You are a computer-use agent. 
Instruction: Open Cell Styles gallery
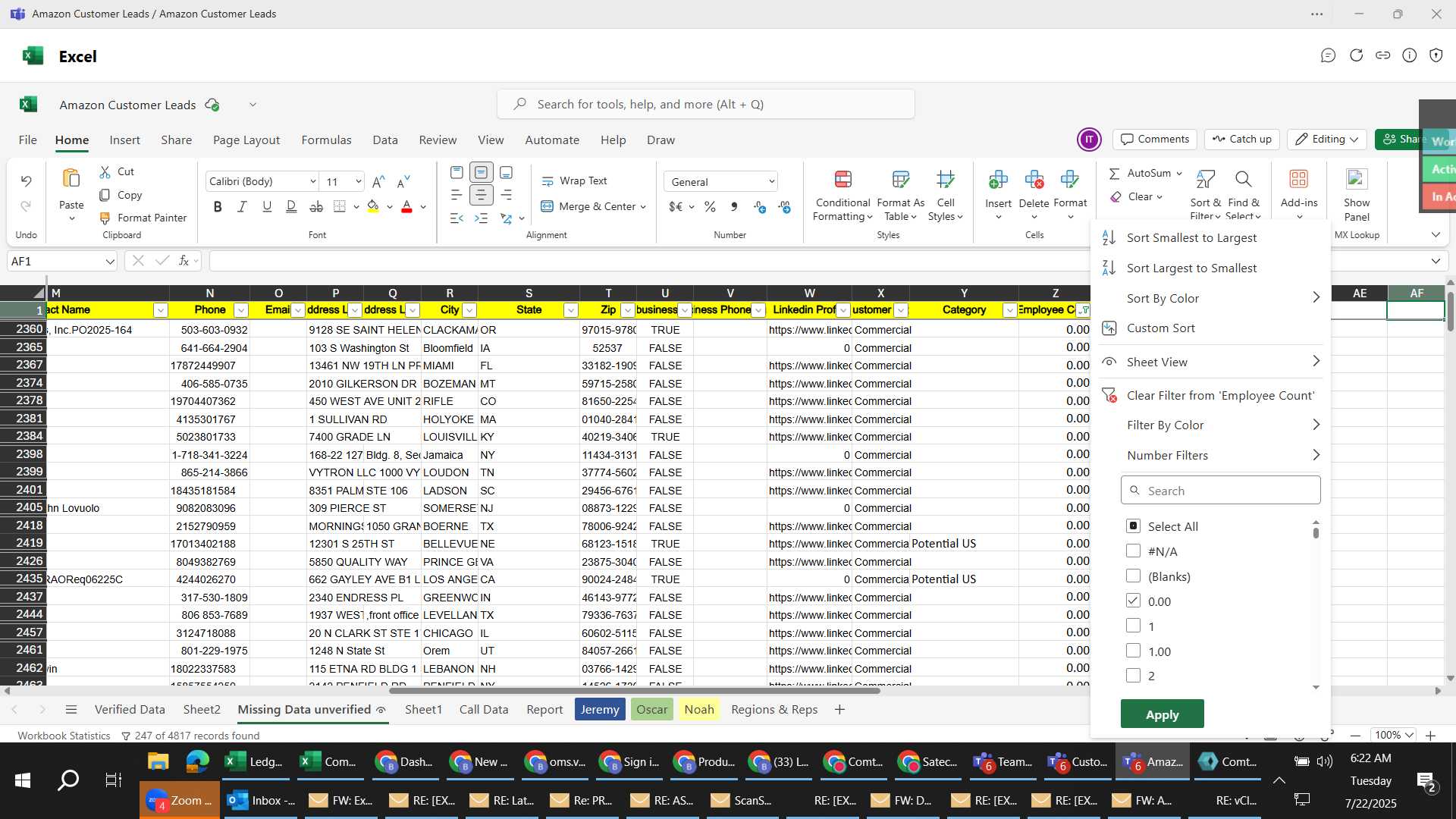[945, 196]
